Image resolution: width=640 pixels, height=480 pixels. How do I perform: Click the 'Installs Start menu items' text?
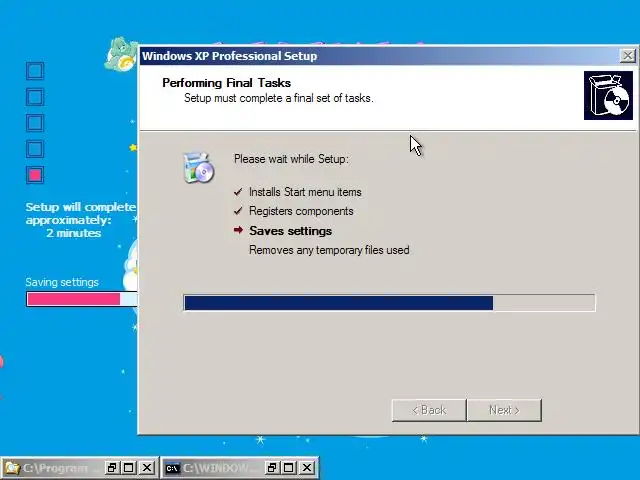click(x=305, y=192)
